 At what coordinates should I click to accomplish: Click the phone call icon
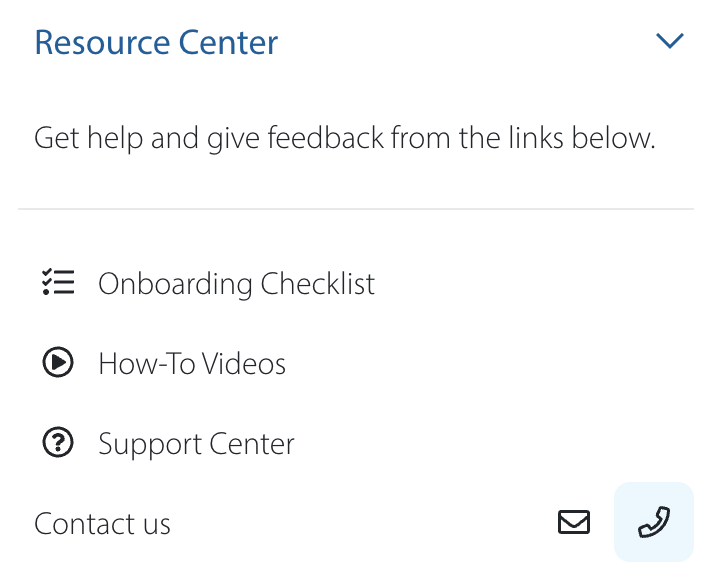pyautogui.click(x=653, y=522)
